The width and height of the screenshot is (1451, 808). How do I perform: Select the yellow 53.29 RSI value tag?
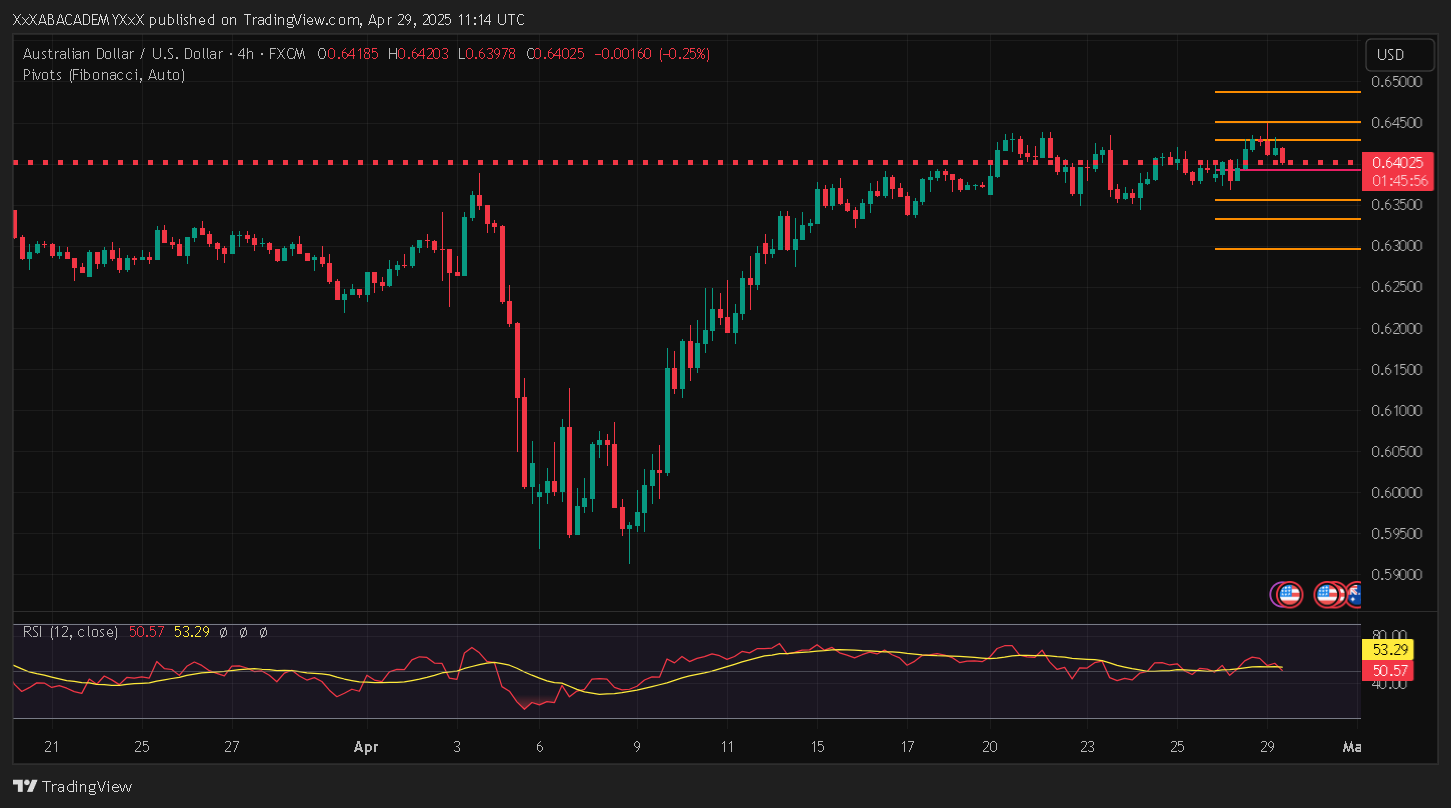coord(1383,649)
